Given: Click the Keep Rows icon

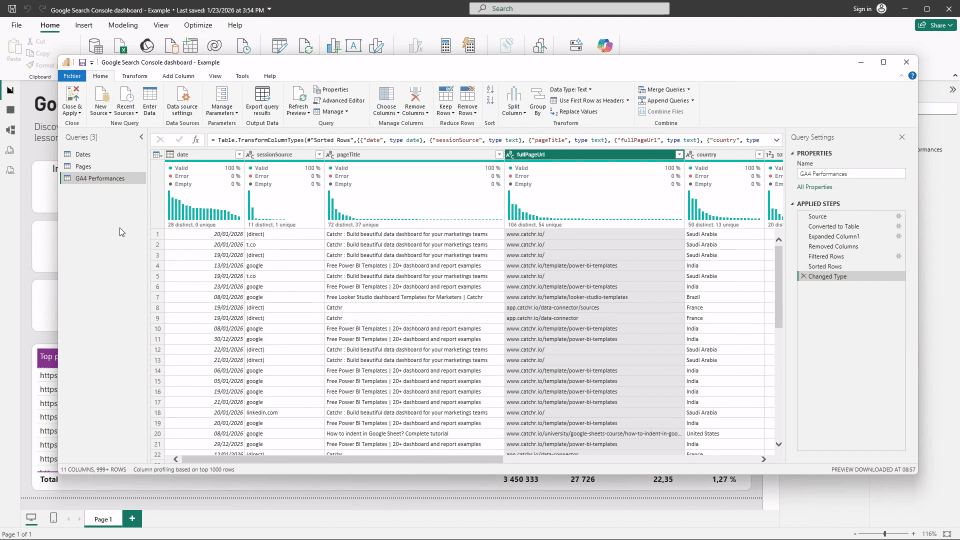Looking at the screenshot, I should (446, 94).
